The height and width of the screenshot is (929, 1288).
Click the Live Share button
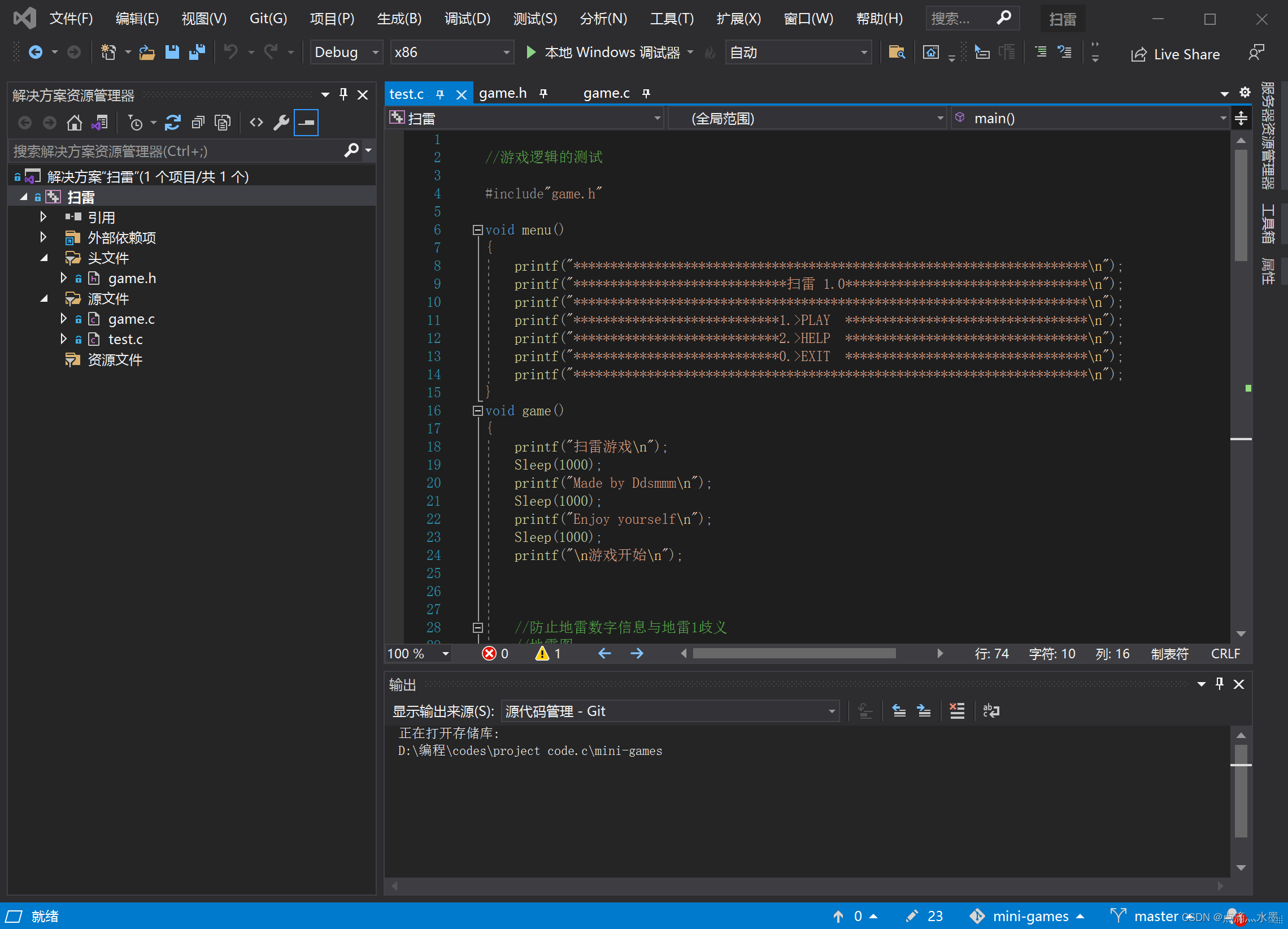click(1175, 54)
